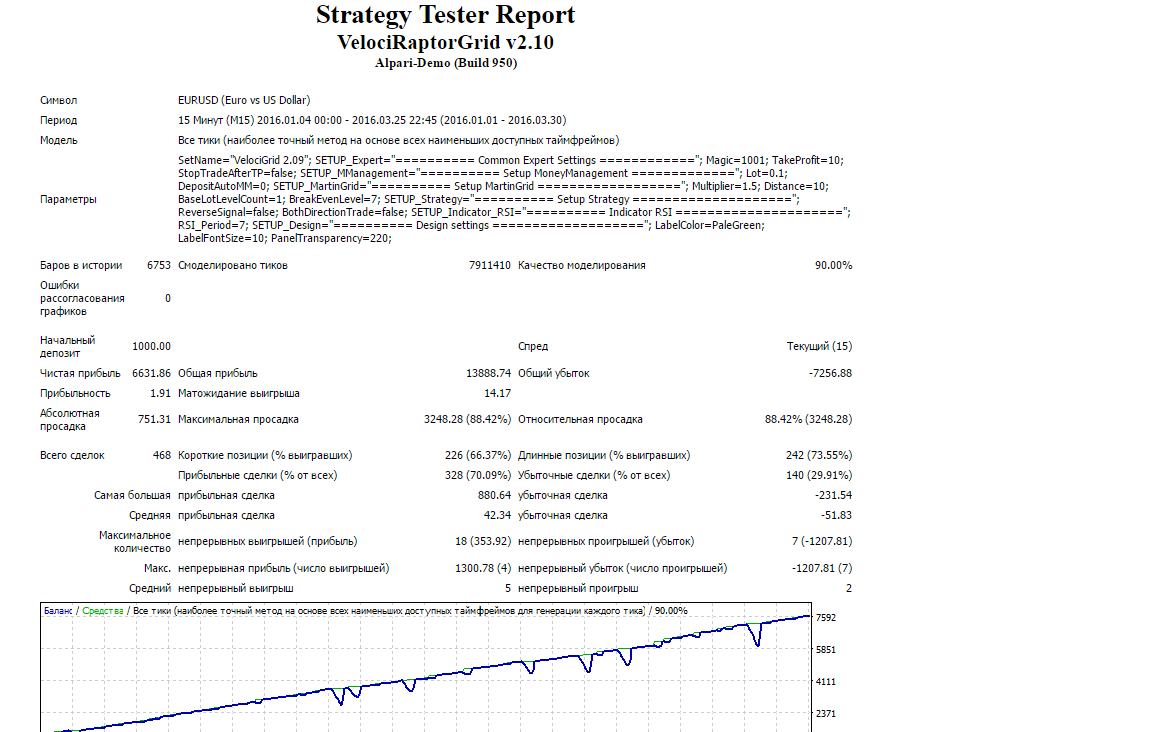The image size is (1152, 732).
Task: Click the Баров в истории label
Action: (81, 265)
